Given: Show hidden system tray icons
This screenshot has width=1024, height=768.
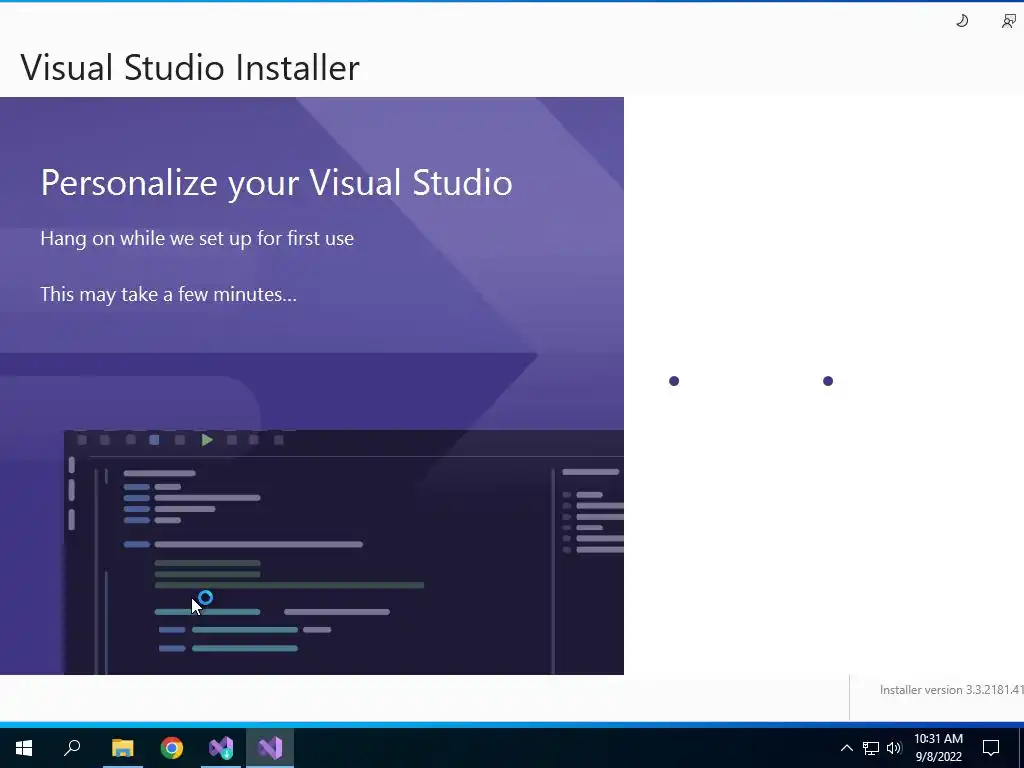Looking at the screenshot, I should (846, 748).
